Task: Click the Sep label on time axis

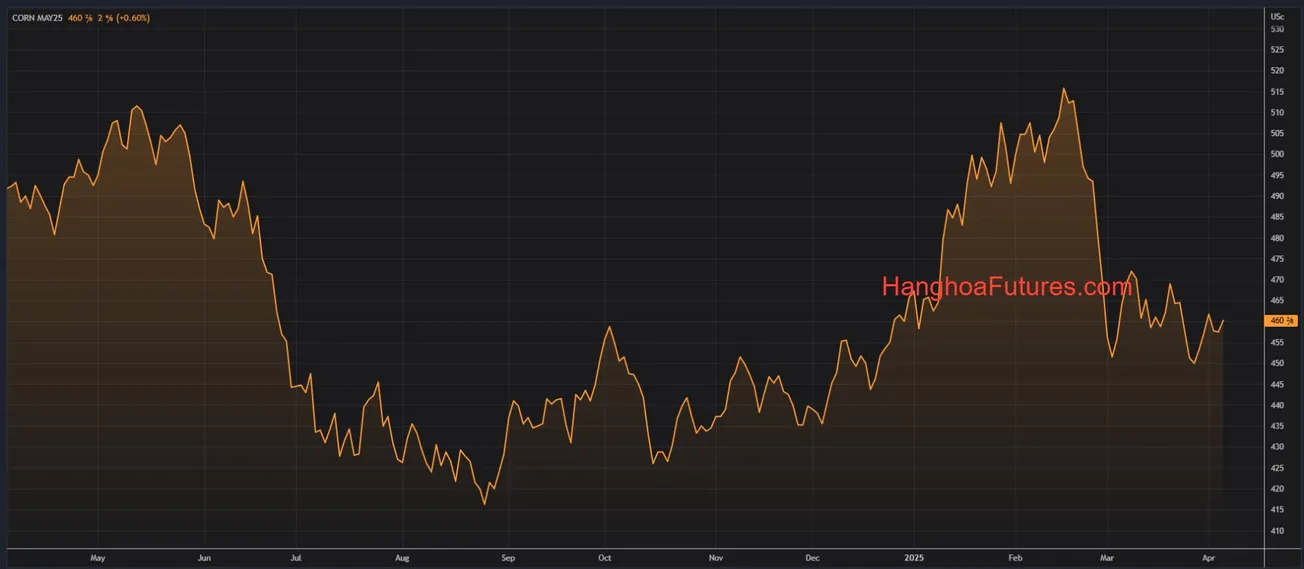Action: 508,558
